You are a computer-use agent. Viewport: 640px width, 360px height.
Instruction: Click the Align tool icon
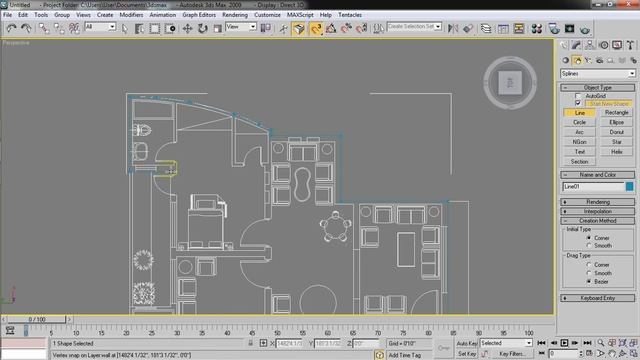coord(468,28)
